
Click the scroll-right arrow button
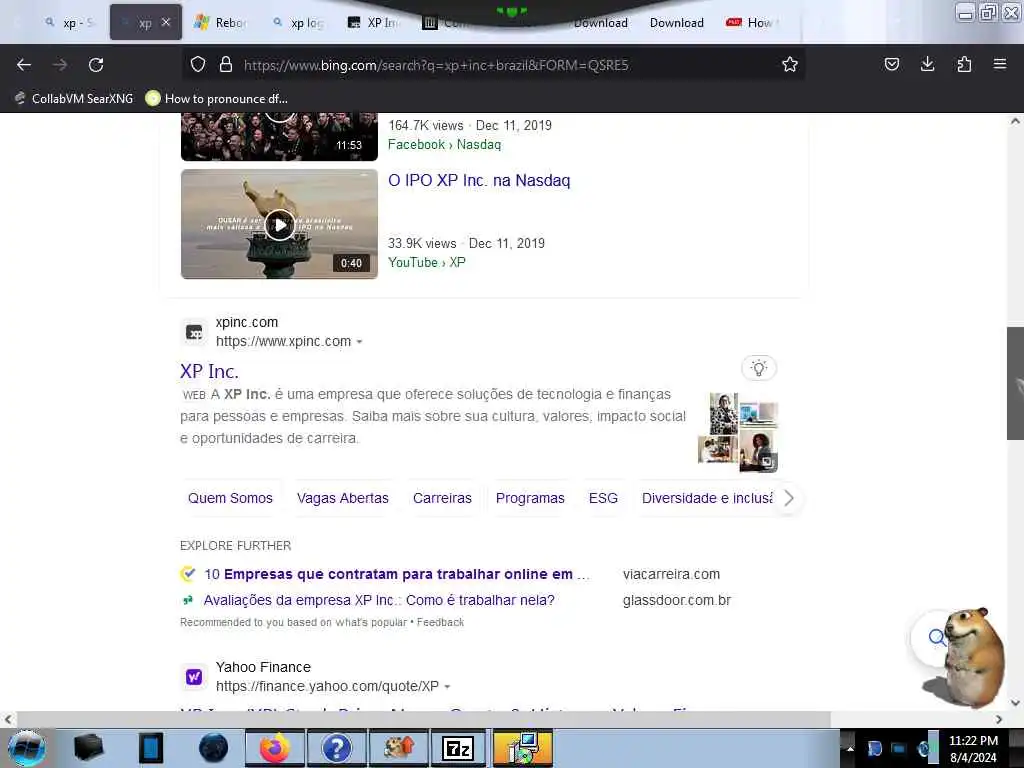pos(999,719)
